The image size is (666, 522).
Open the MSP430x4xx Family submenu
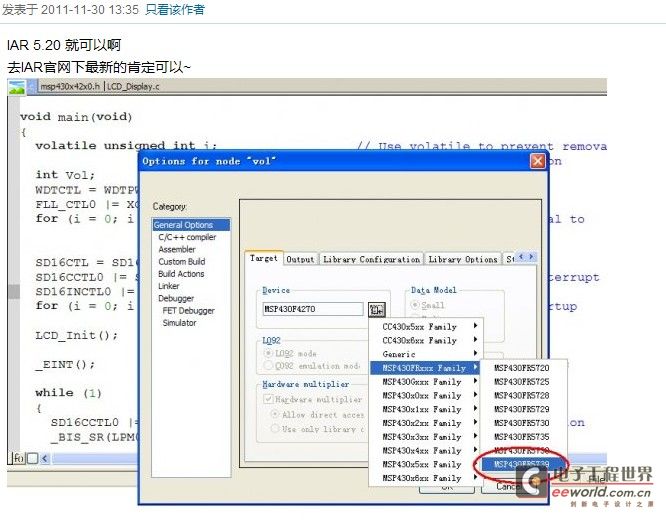click(425, 450)
